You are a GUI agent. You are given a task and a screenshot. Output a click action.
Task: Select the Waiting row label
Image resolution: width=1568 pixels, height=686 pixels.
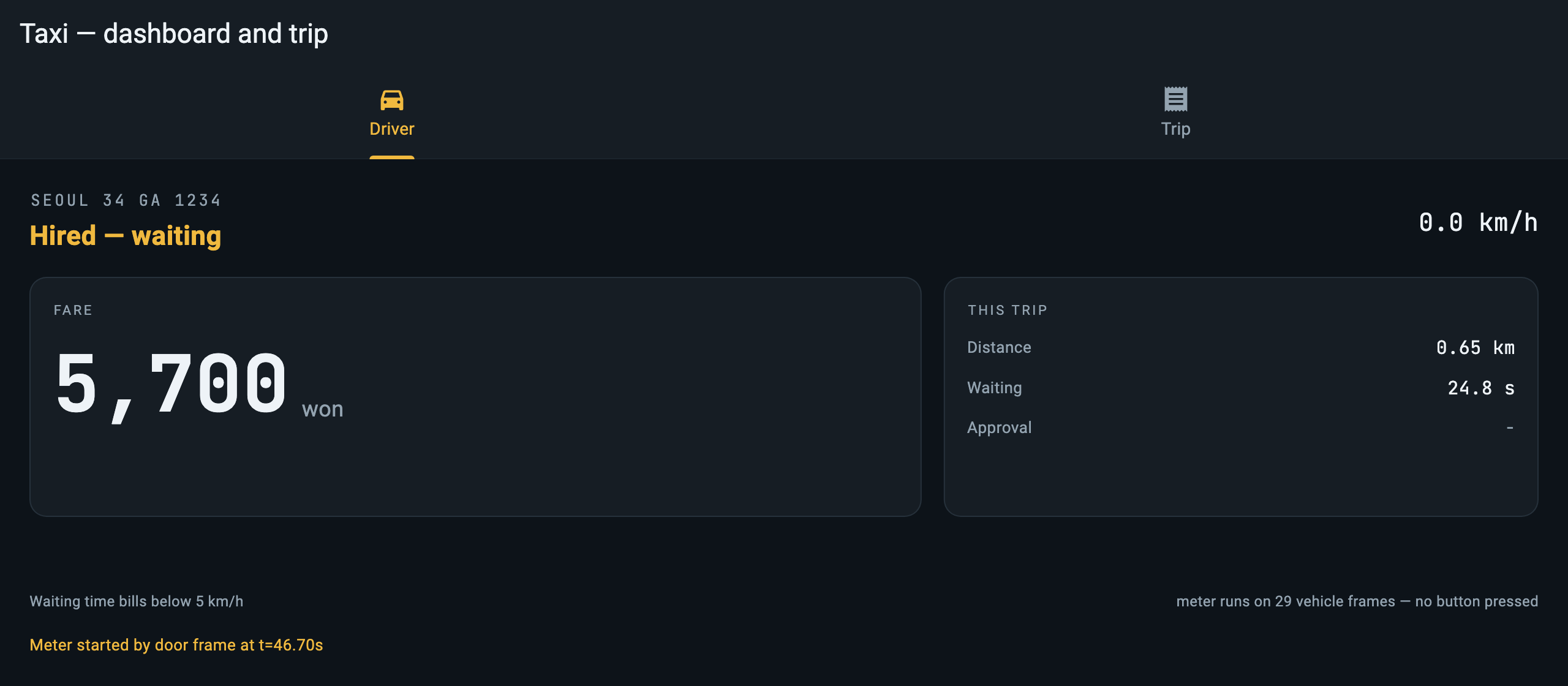tap(995, 388)
